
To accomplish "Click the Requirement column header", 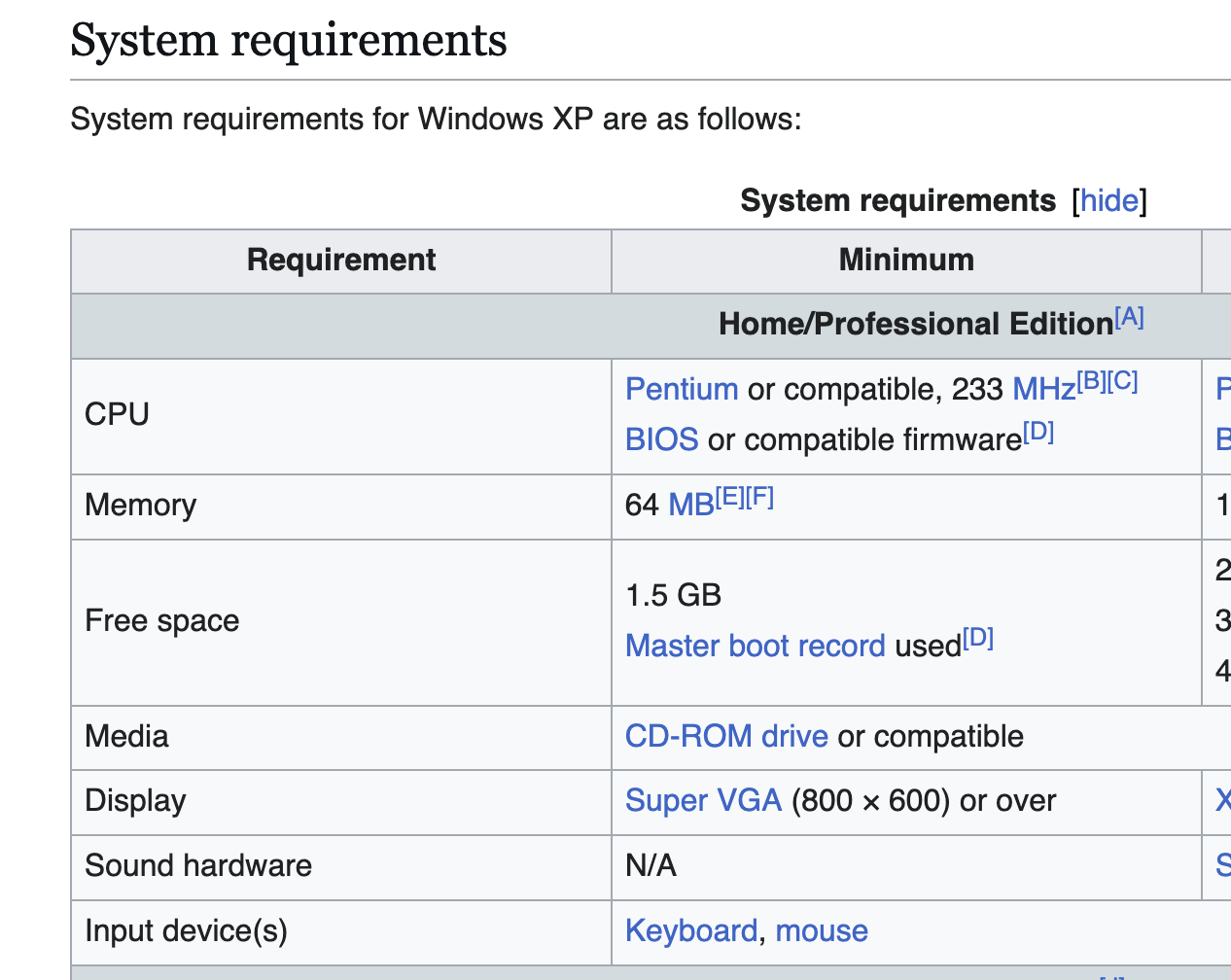I will tap(341, 260).
